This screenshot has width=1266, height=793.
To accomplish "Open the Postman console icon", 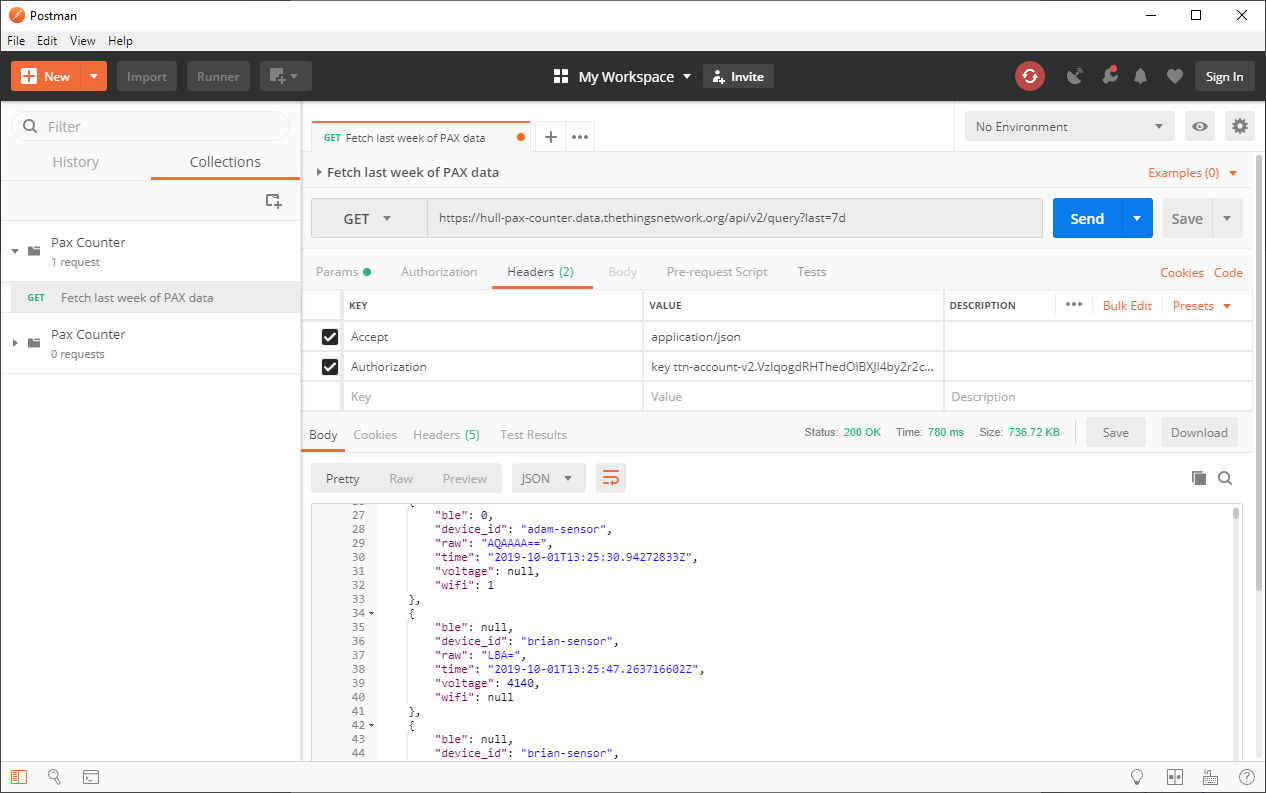I will pyautogui.click(x=90, y=776).
